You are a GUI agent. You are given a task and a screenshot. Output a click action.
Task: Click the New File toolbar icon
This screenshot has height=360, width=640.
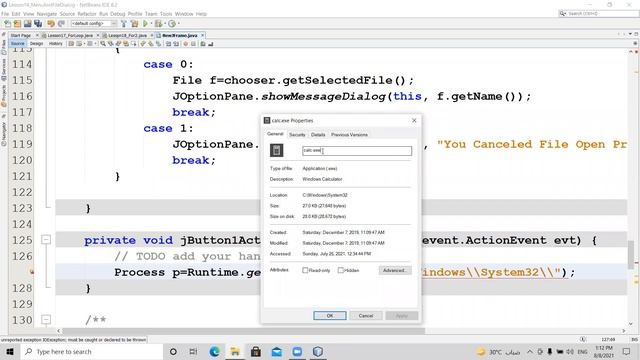click(7, 24)
